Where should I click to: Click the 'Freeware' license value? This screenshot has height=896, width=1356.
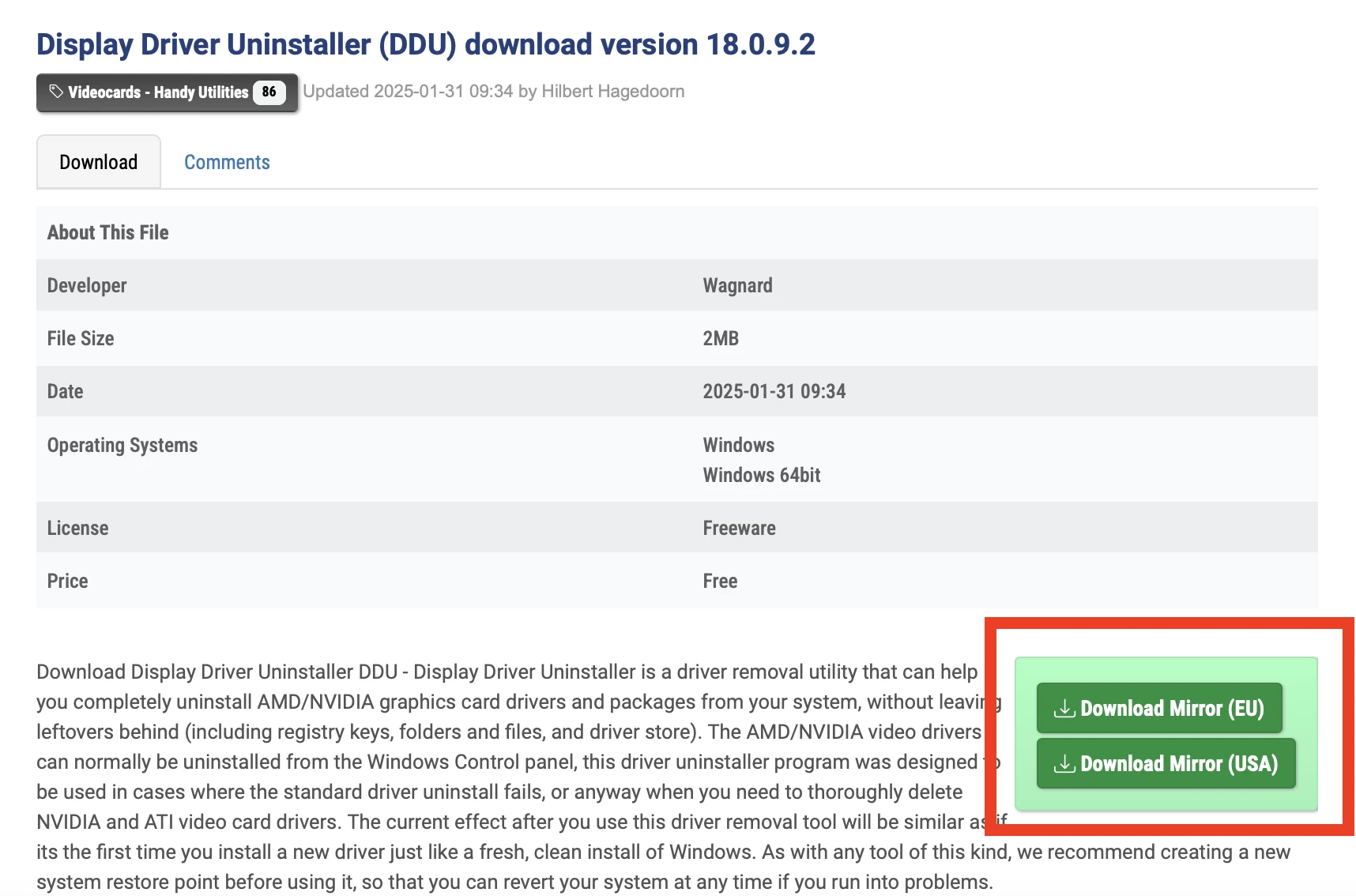(740, 528)
